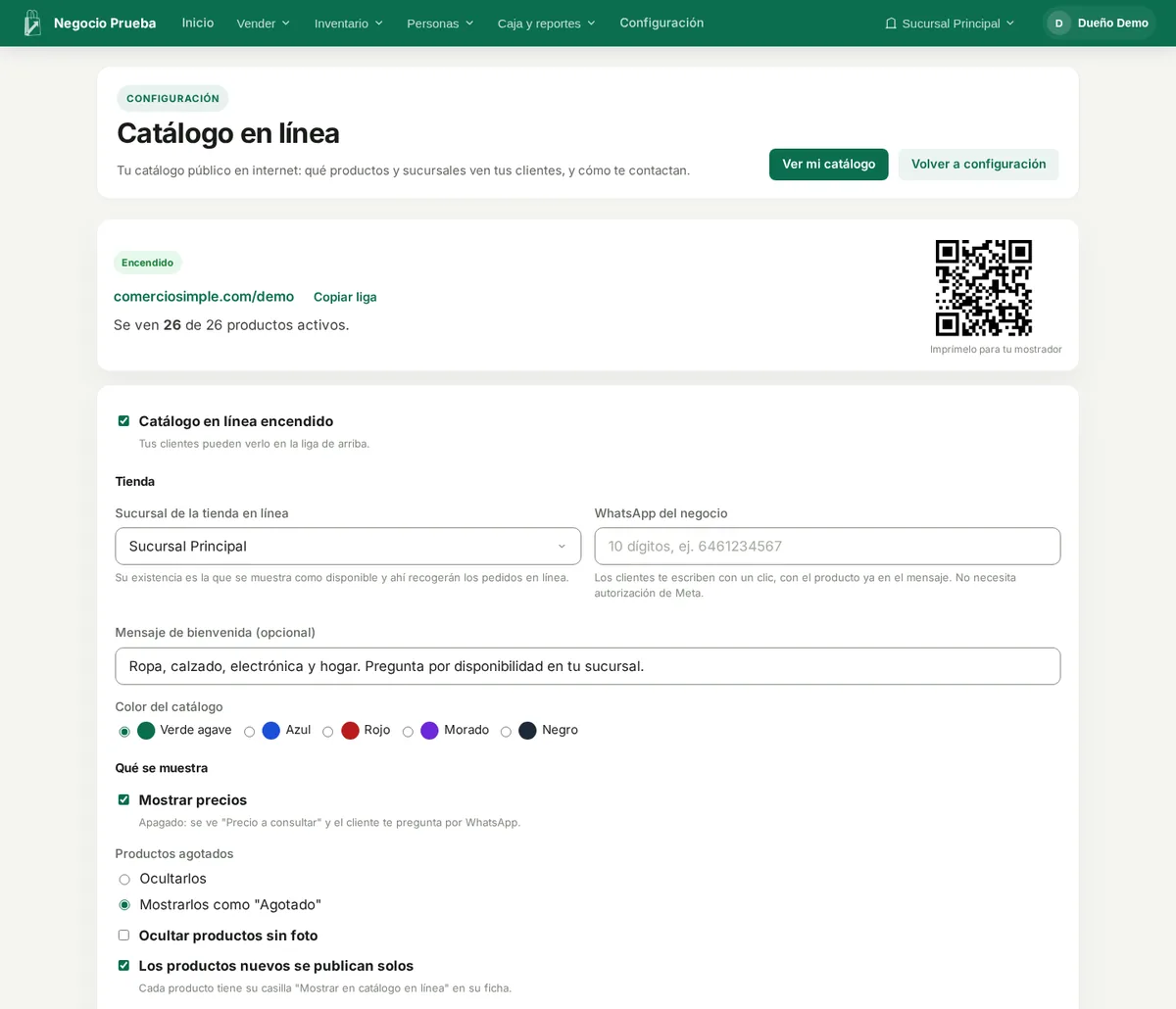The width and height of the screenshot is (1176, 1009).
Task: Select the Negro radio button
Action: point(506,732)
